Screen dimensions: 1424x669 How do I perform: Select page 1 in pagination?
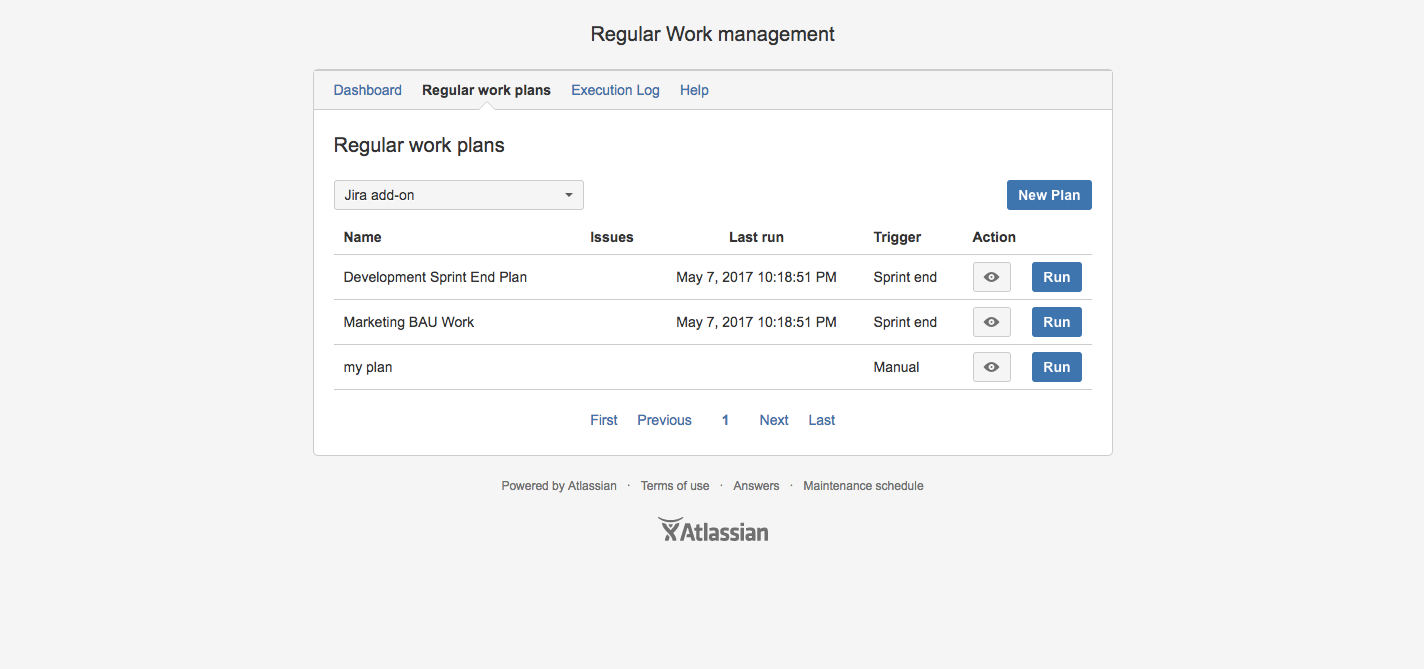tap(726, 420)
